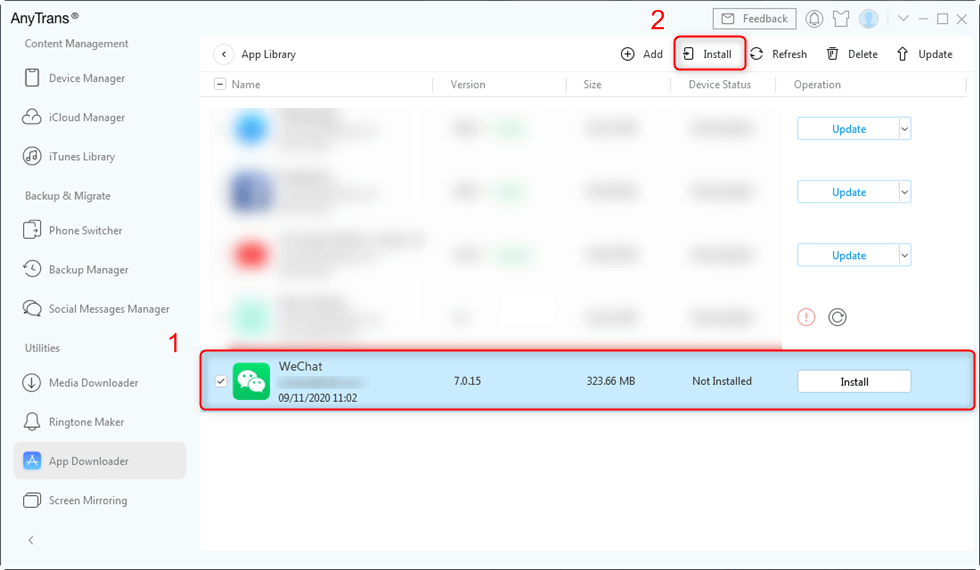Open Ringtone Maker bell icon
This screenshot has height=570, width=980.
click(x=32, y=422)
